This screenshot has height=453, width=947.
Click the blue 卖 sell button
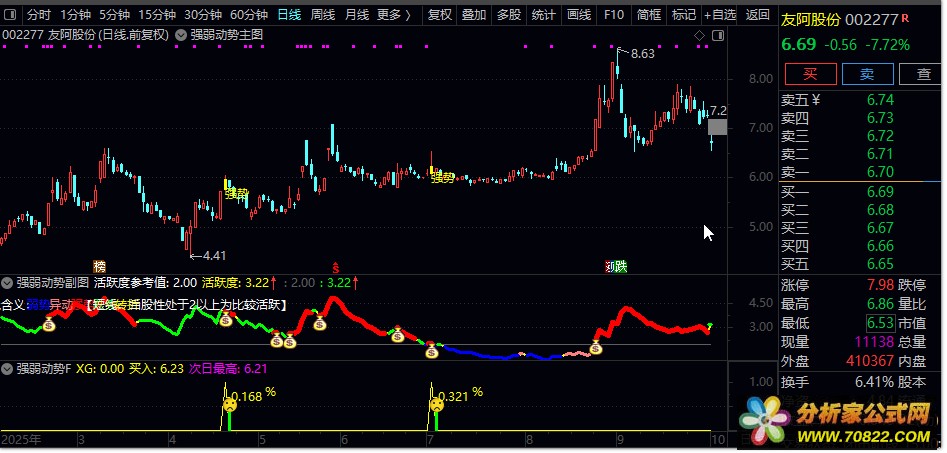[x=867, y=74]
